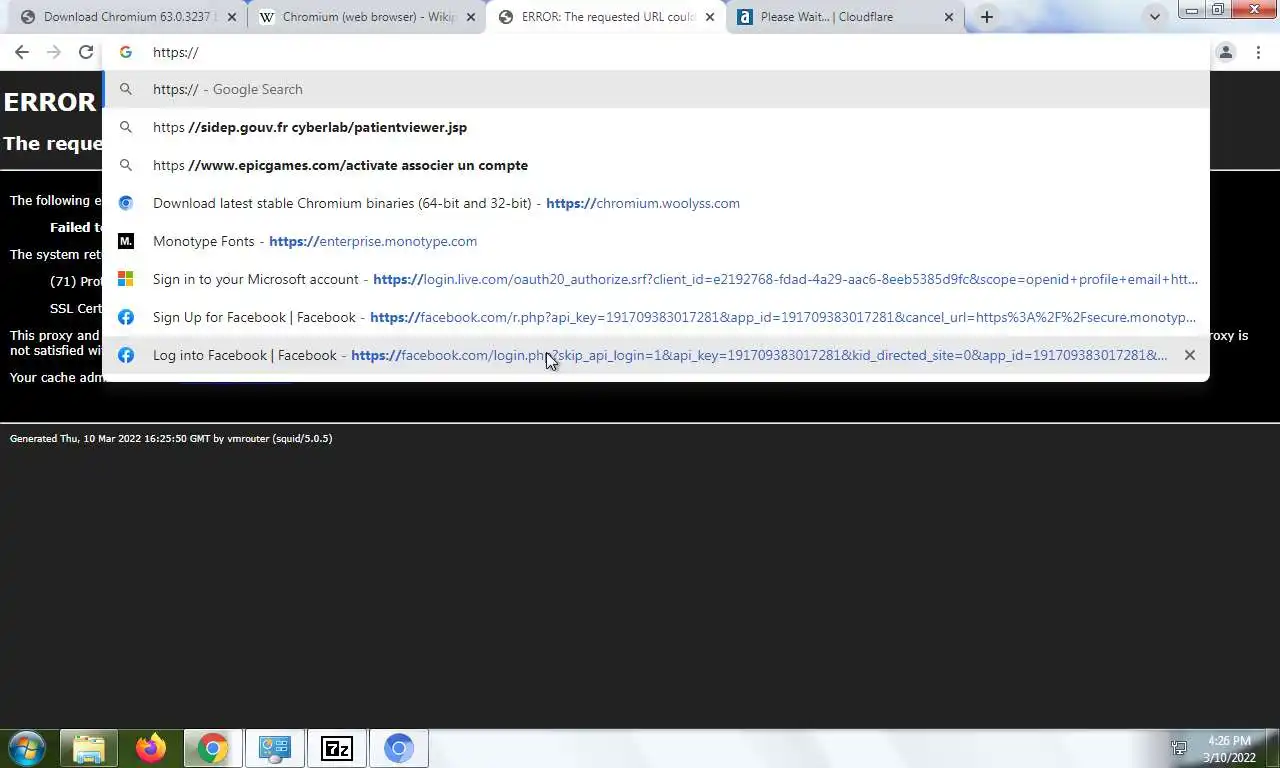Click the search magnifier on sidep.gouv.fr suggestion

[126, 127]
